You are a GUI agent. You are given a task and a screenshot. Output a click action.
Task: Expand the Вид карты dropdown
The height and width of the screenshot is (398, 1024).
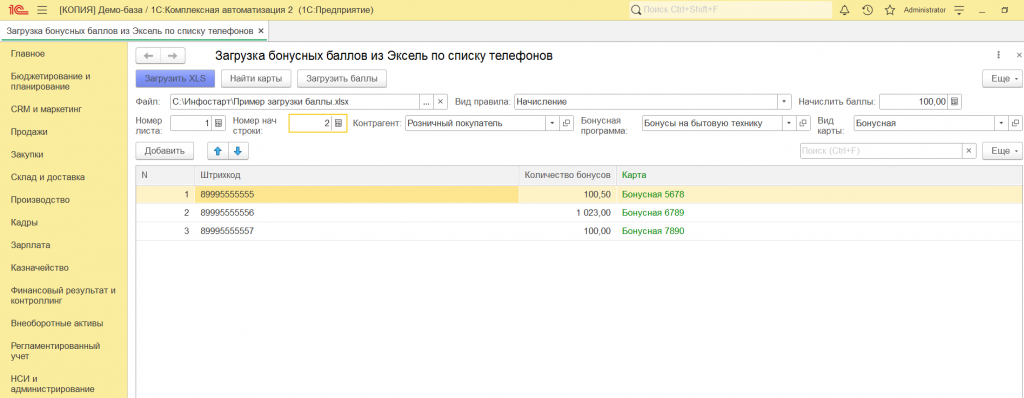click(1002, 123)
